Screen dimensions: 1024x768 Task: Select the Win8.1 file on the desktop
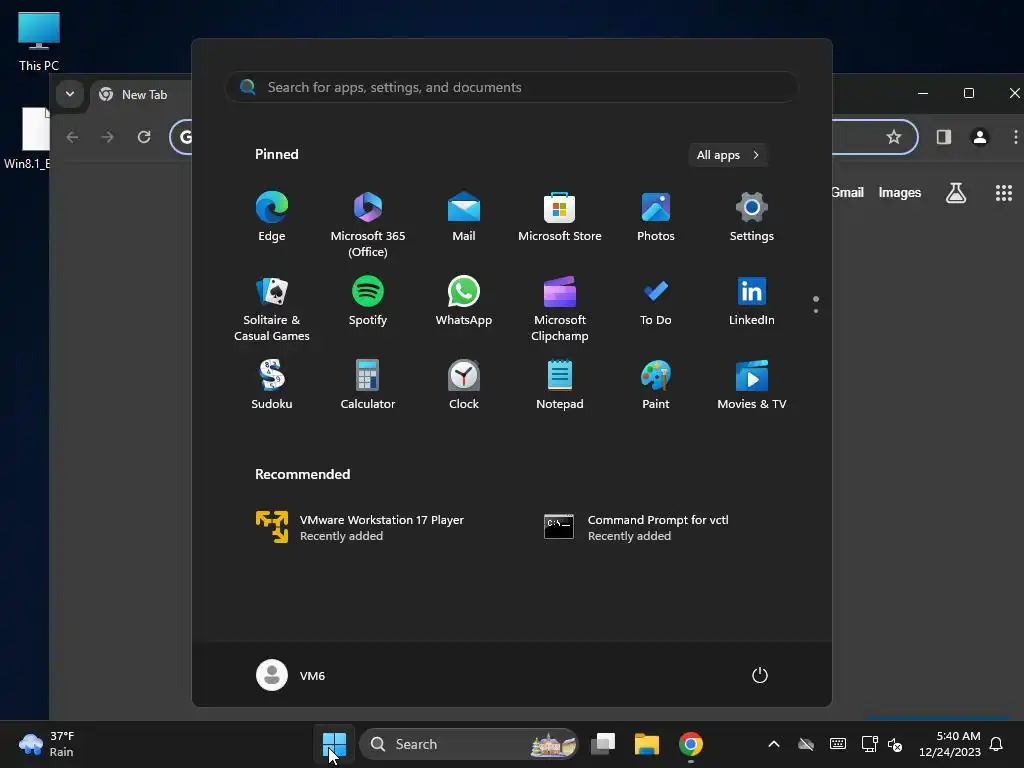(x=27, y=138)
